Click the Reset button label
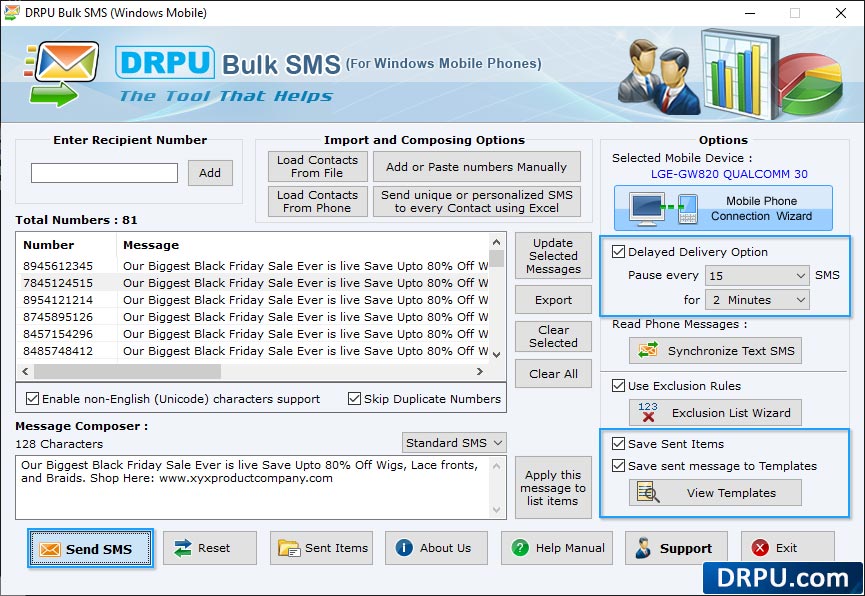Screen dimensions: 865x596 (x=214, y=548)
